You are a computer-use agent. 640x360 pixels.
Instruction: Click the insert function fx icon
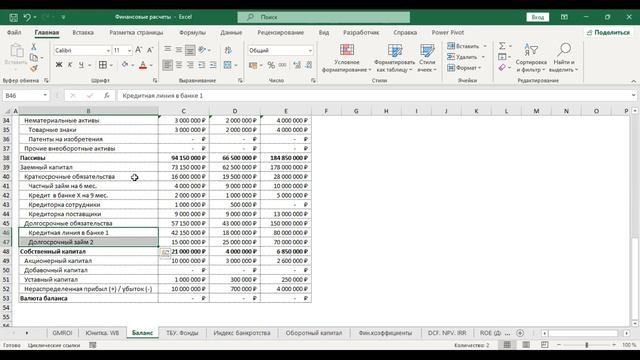(107, 96)
